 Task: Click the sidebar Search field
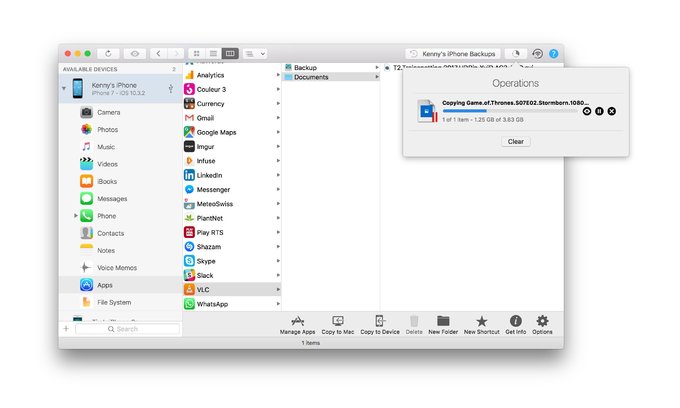coord(127,329)
